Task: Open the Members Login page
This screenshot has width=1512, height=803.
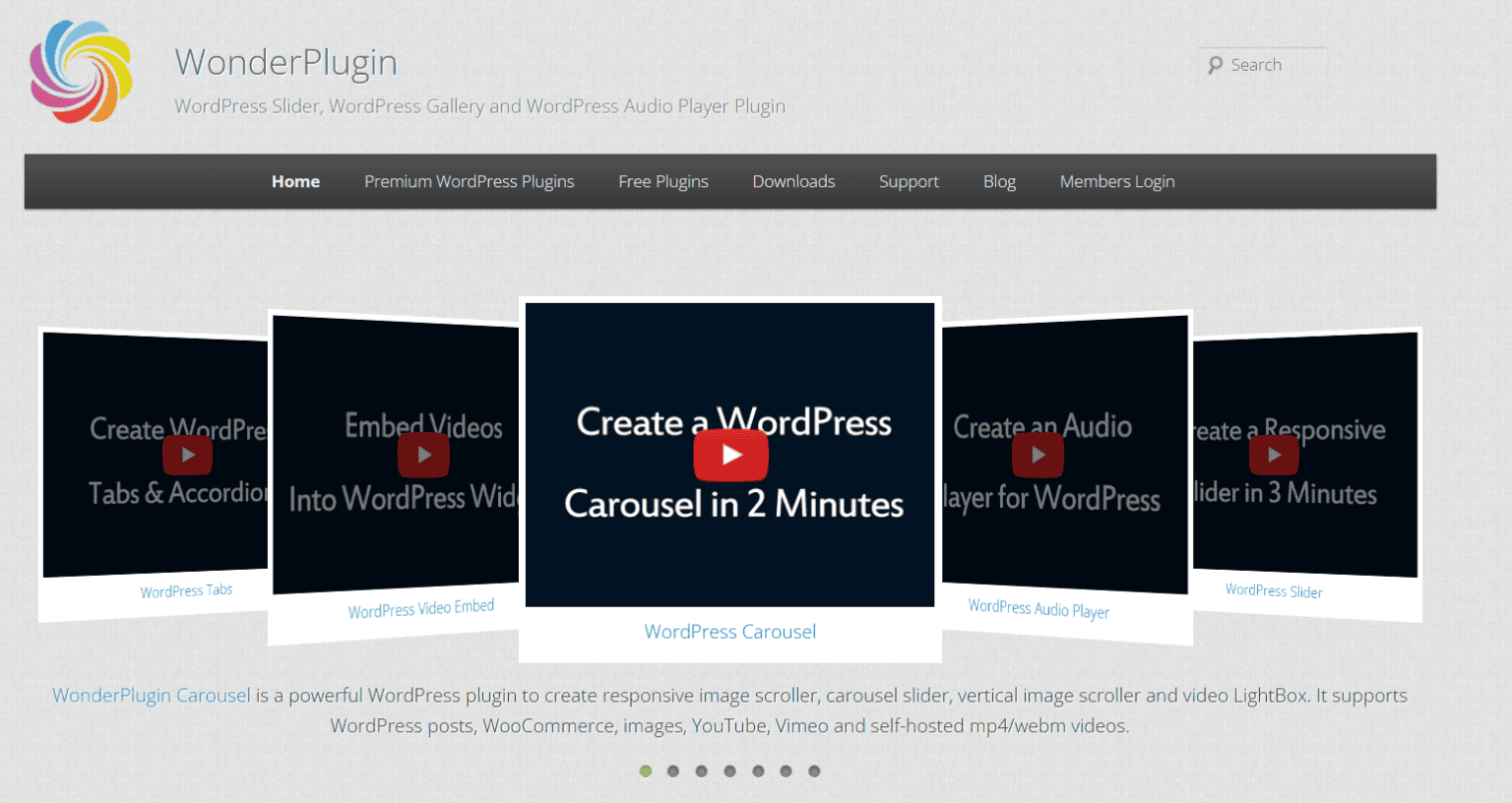Action: click(1117, 181)
